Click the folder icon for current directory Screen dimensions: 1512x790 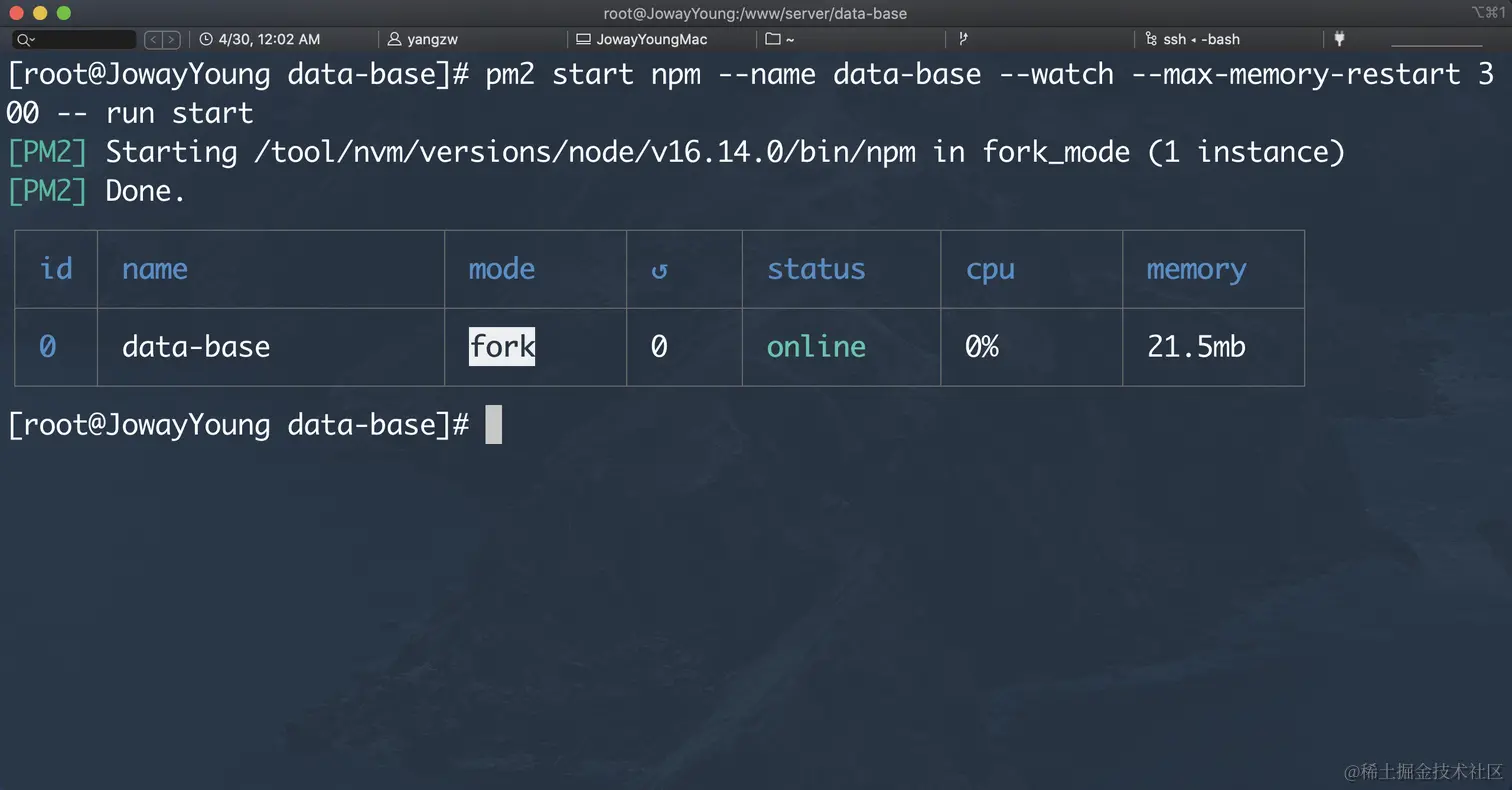click(x=772, y=39)
